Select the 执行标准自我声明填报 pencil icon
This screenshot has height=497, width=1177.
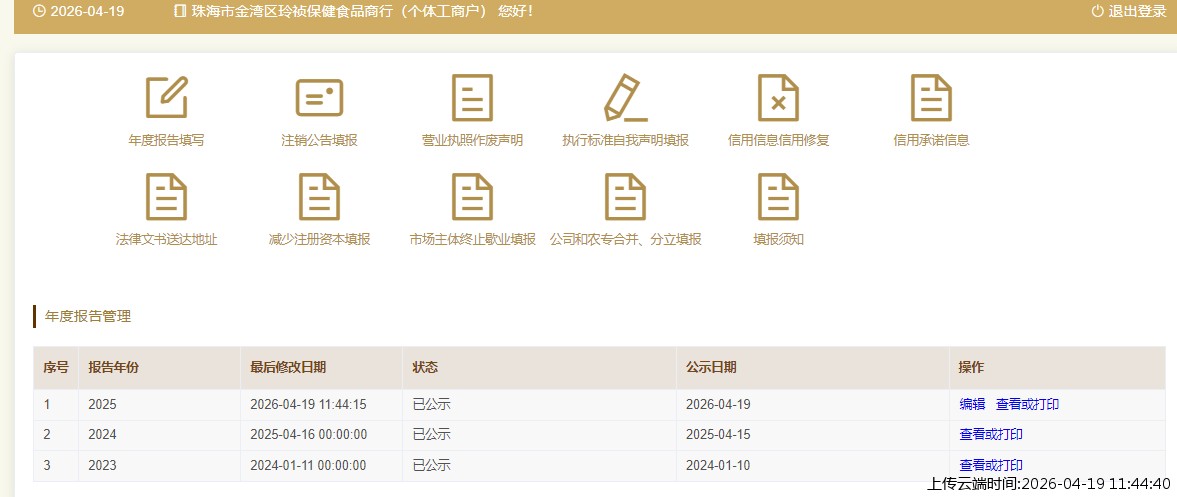(x=625, y=98)
